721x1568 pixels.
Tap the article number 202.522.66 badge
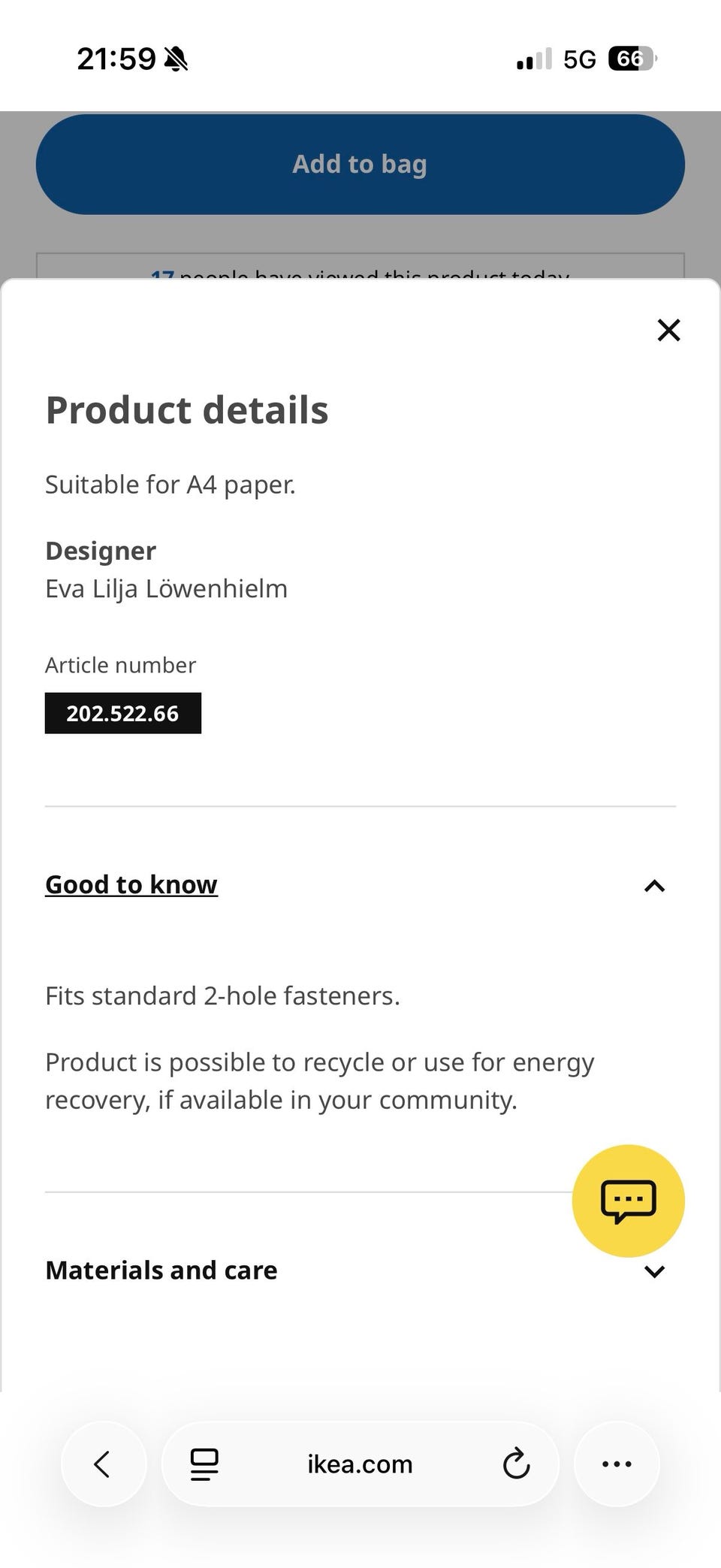[123, 713]
